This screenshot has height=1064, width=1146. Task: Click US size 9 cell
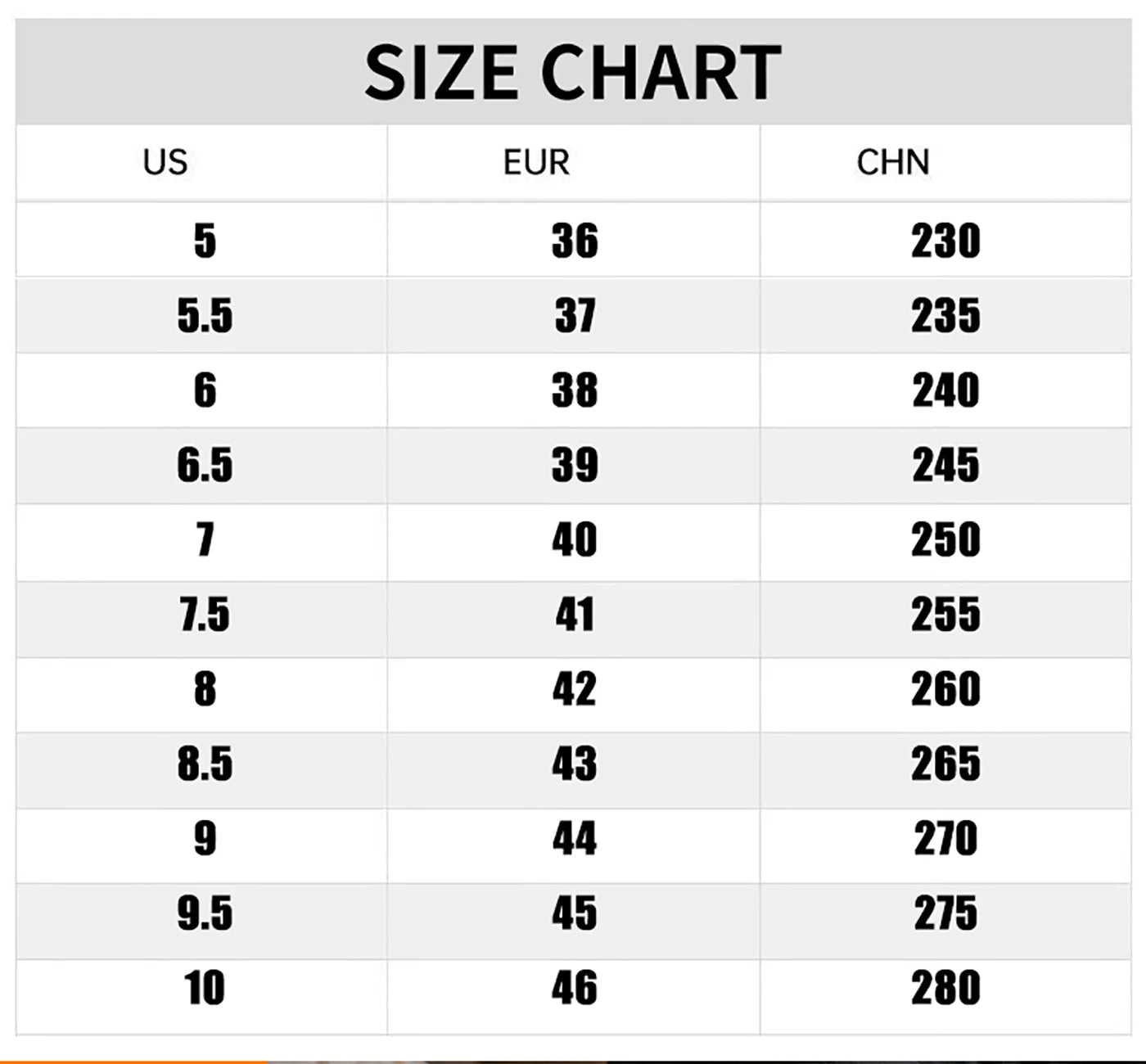(205, 839)
